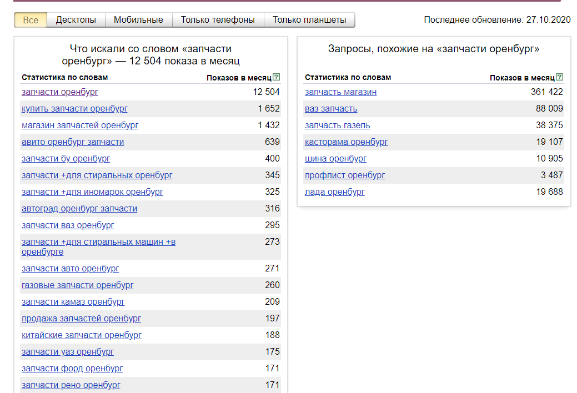577x393 pixels.
Task: Click the left 'Статистика по словам' column header
Action: coord(65,77)
